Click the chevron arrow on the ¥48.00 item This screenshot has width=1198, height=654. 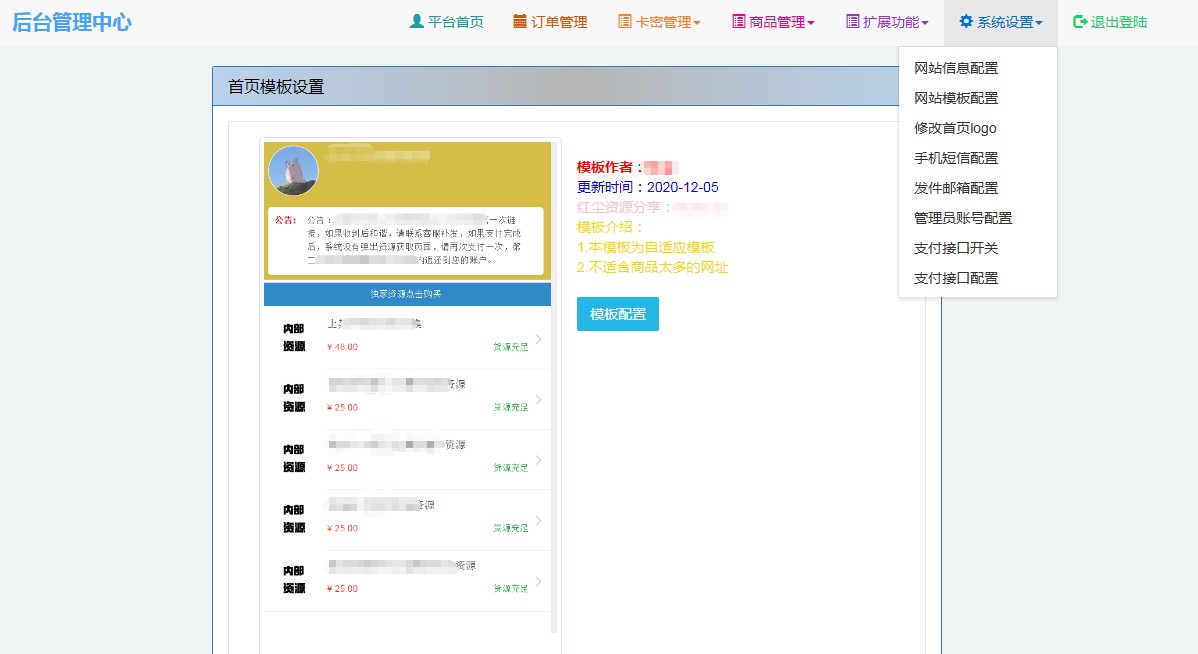coord(538,339)
